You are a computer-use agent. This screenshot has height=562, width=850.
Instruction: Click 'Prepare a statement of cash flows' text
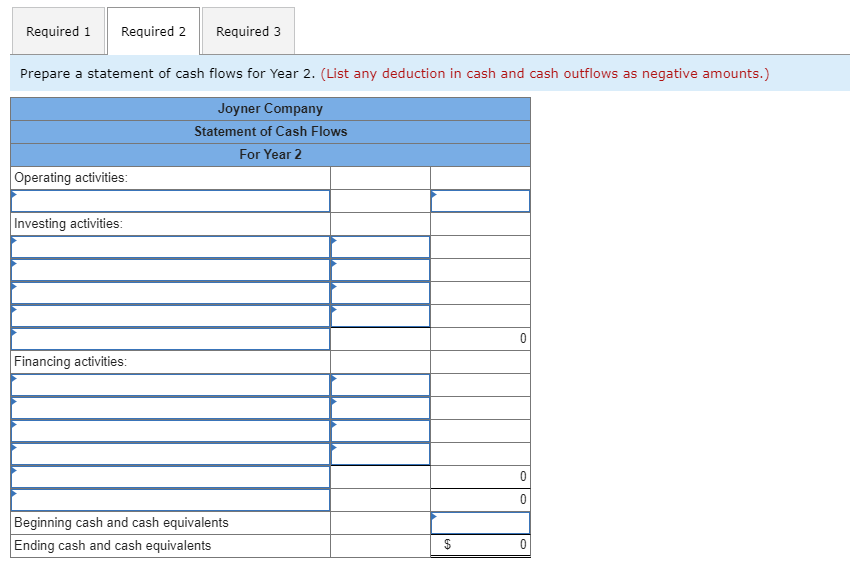[168, 74]
